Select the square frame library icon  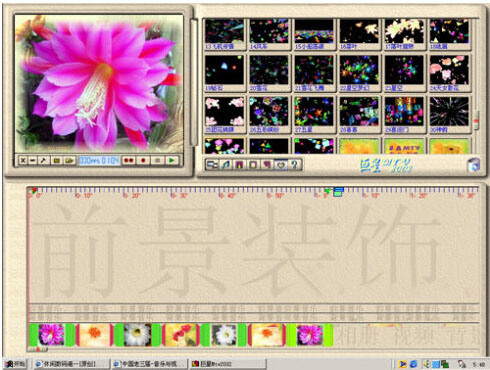tap(253, 164)
